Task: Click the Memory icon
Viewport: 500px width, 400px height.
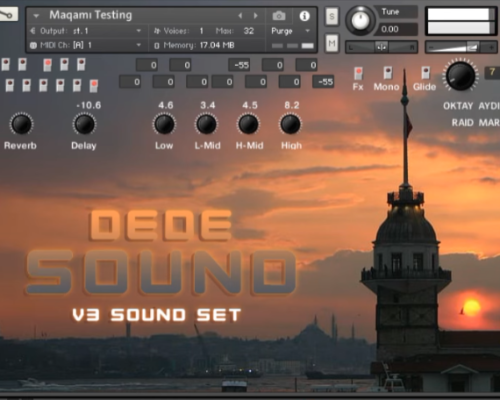Action: [x=157, y=46]
